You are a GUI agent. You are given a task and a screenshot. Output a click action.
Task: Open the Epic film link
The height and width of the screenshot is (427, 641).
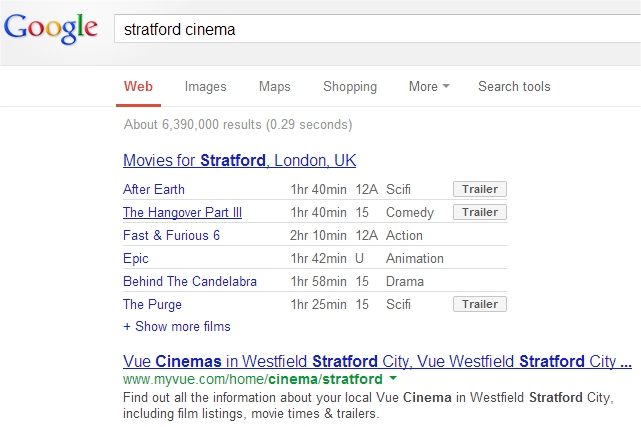point(136,259)
